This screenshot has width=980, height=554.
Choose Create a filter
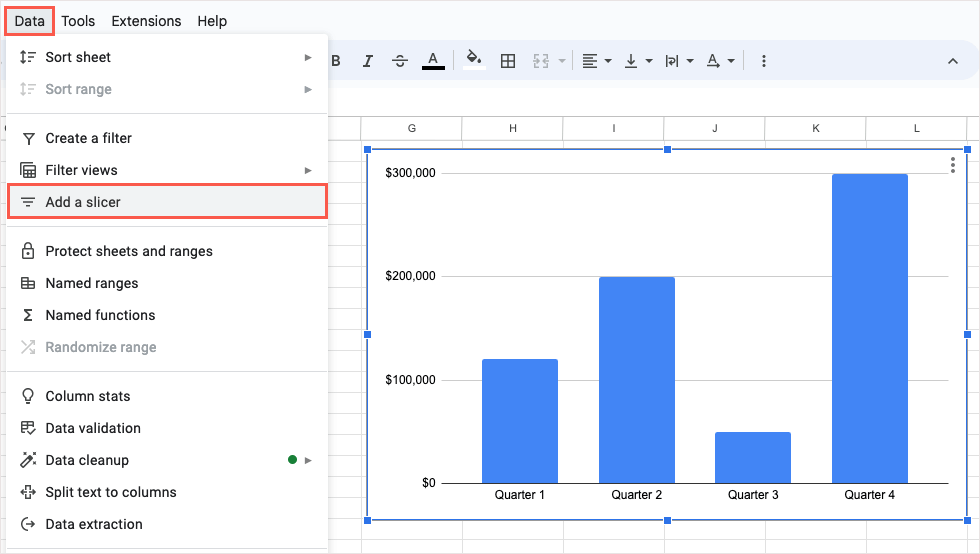[x=88, y=138]
